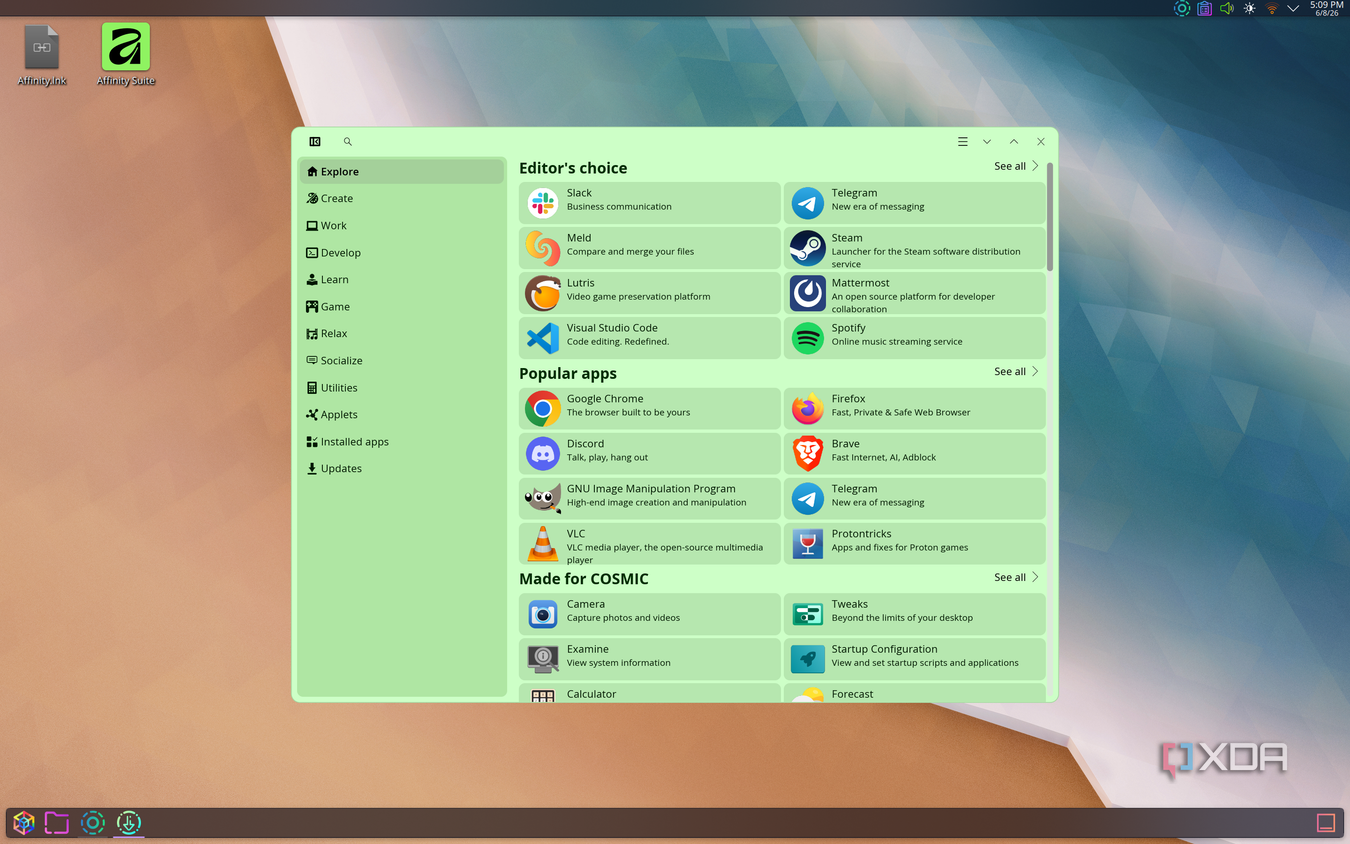
Task: Select the Brave browser icon
Action: [x=807, y=454]
